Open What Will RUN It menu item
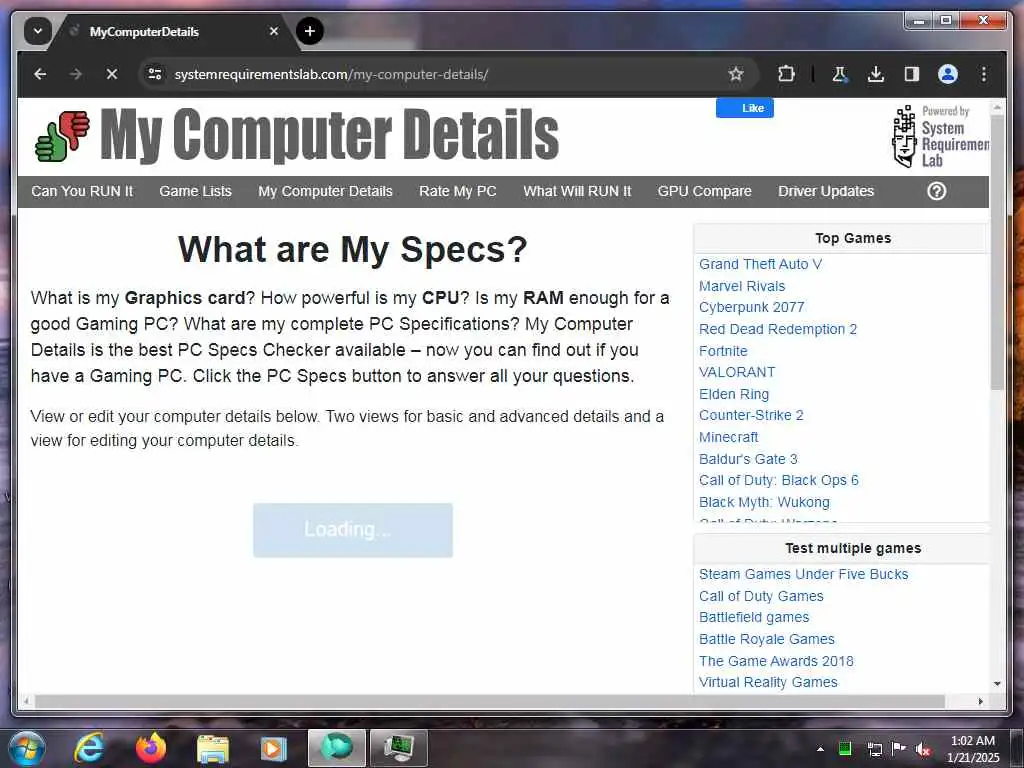 click(577, 191)
